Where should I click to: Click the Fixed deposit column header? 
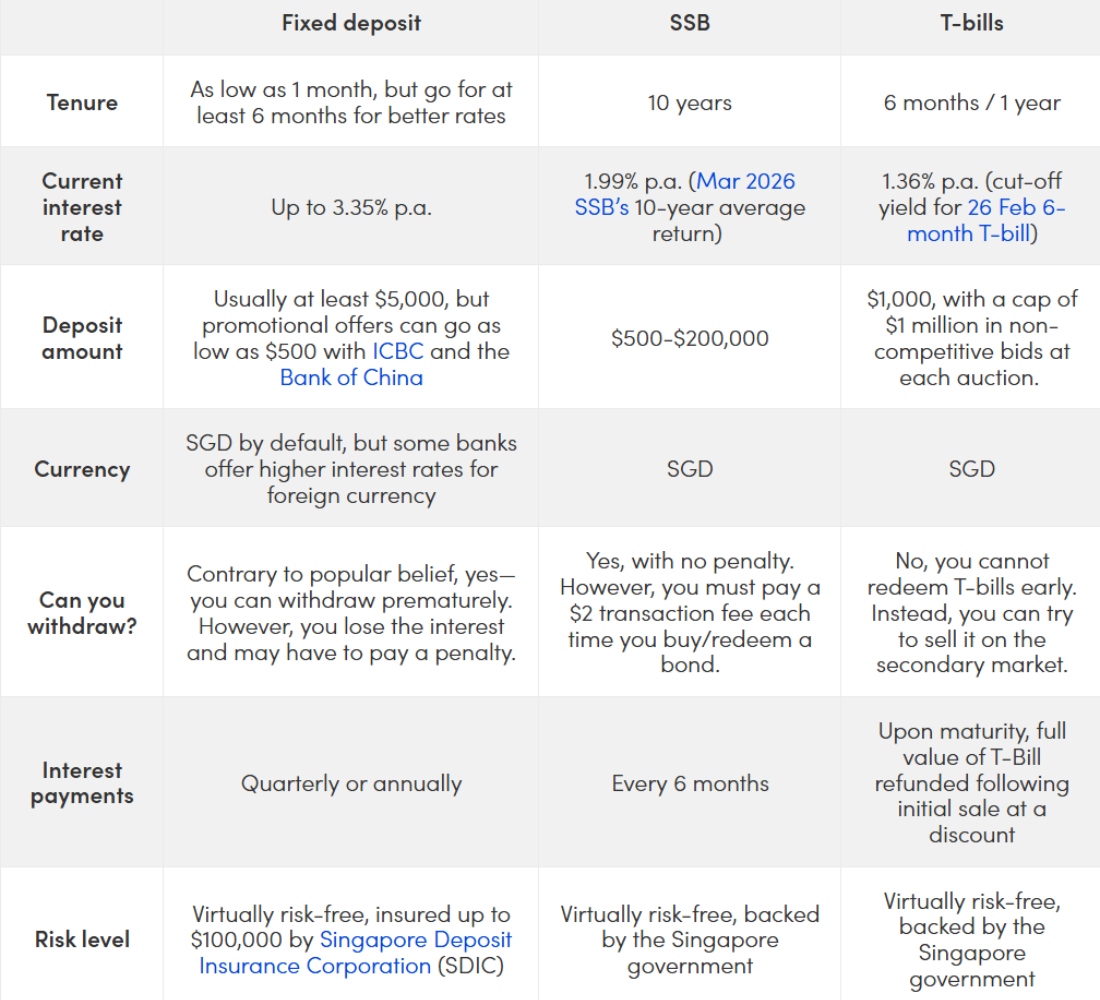pos(351,23)
